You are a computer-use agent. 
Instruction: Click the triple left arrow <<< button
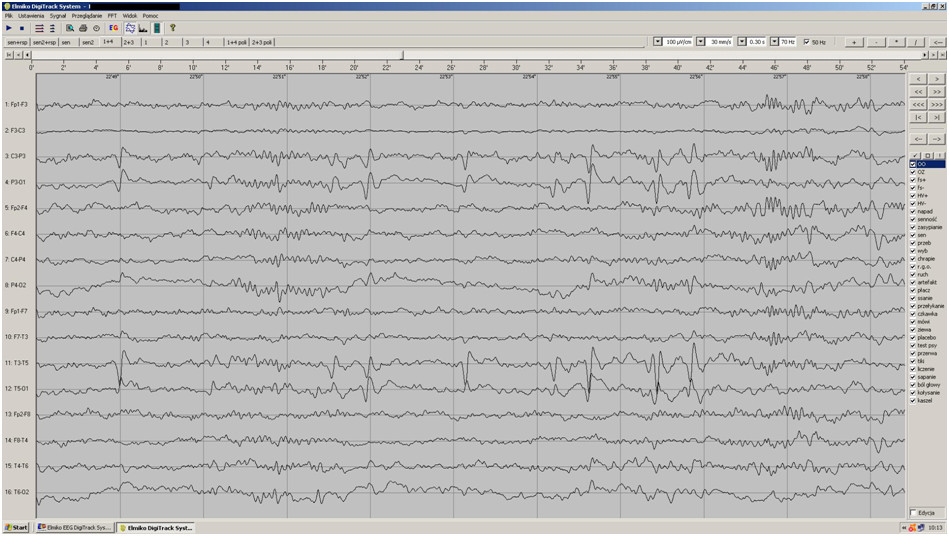(918, 104)
